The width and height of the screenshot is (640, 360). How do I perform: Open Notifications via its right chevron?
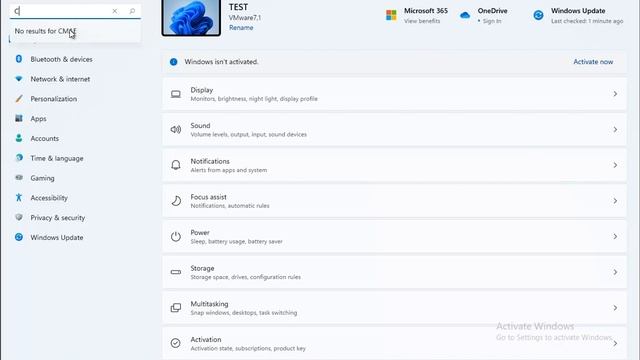(x=615, y=165)
